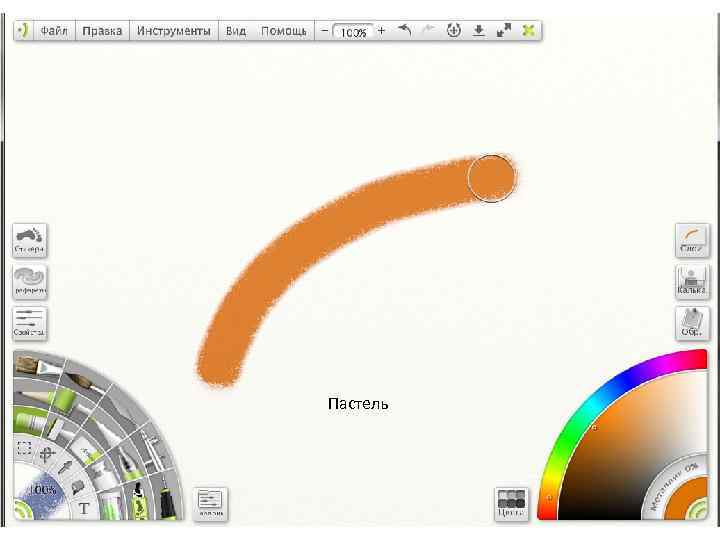Screen dimensions: 720x540
Task: Open the Слои layers panel
Action: [x=692, y=240]
